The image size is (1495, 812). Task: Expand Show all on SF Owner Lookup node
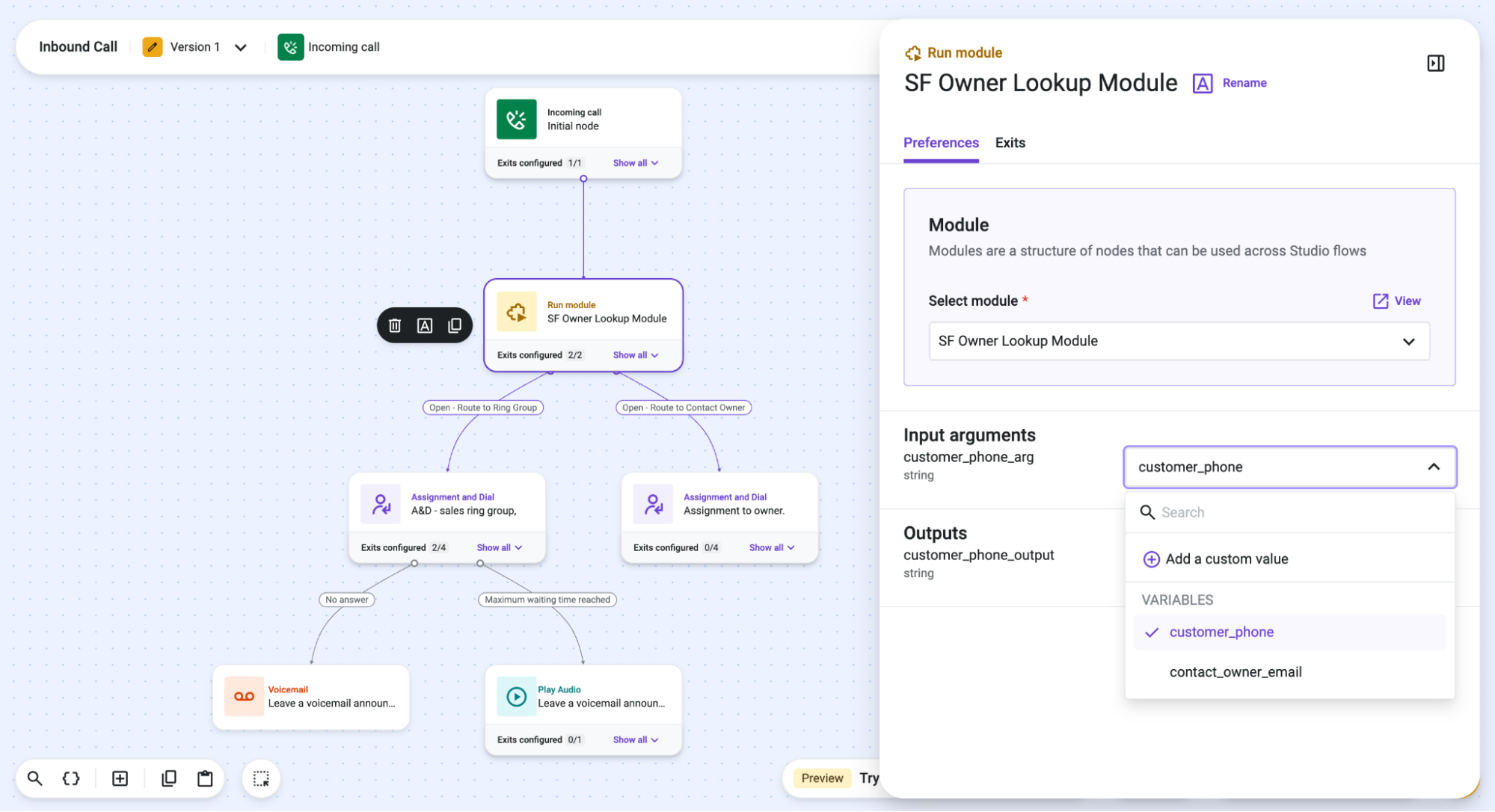[x=636, y=355]
